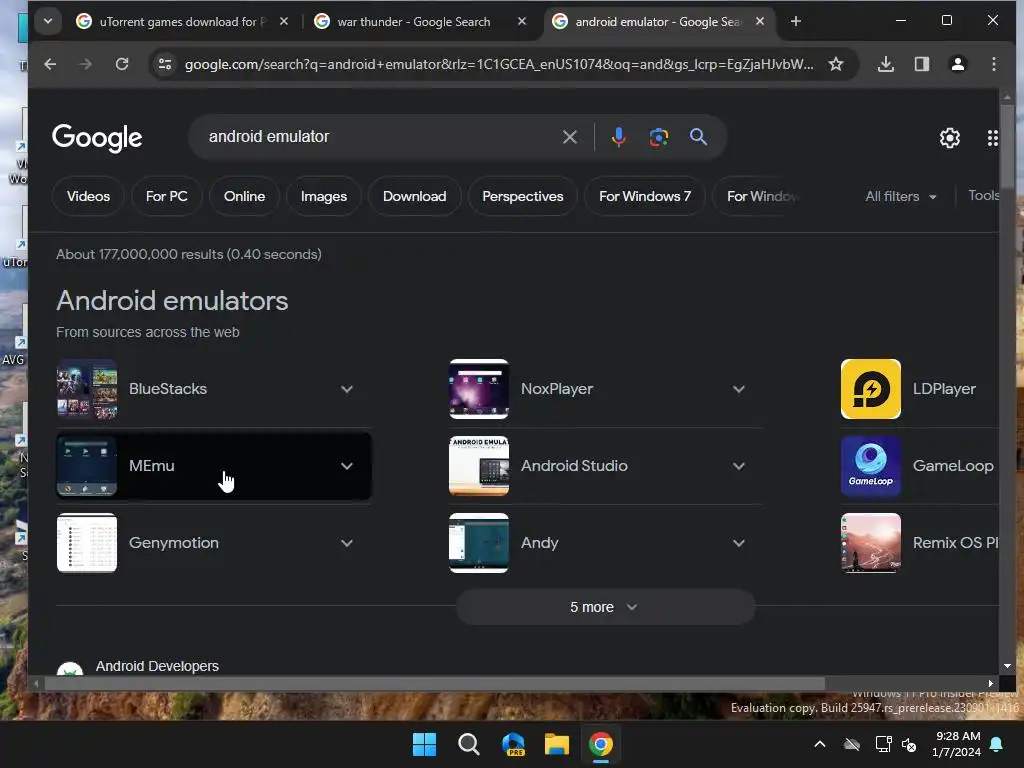
Task: Click the MEmu thumbnail image
Action: [x=87, y=466]
